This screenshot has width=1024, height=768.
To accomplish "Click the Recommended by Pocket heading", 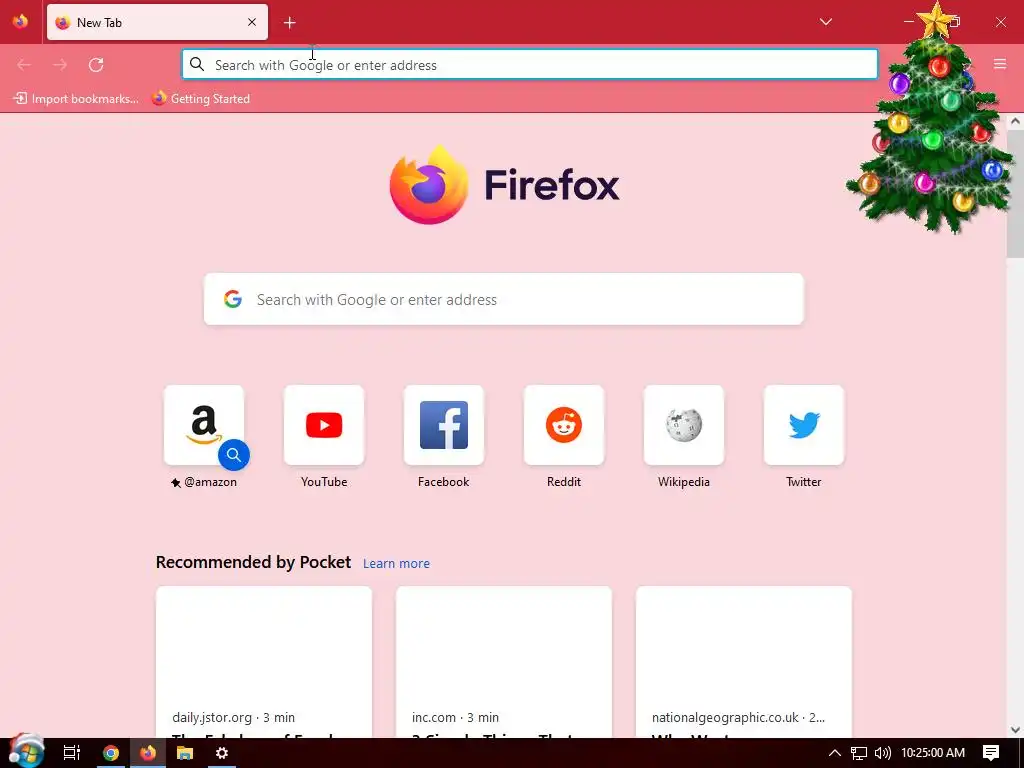I will (253, 562).
